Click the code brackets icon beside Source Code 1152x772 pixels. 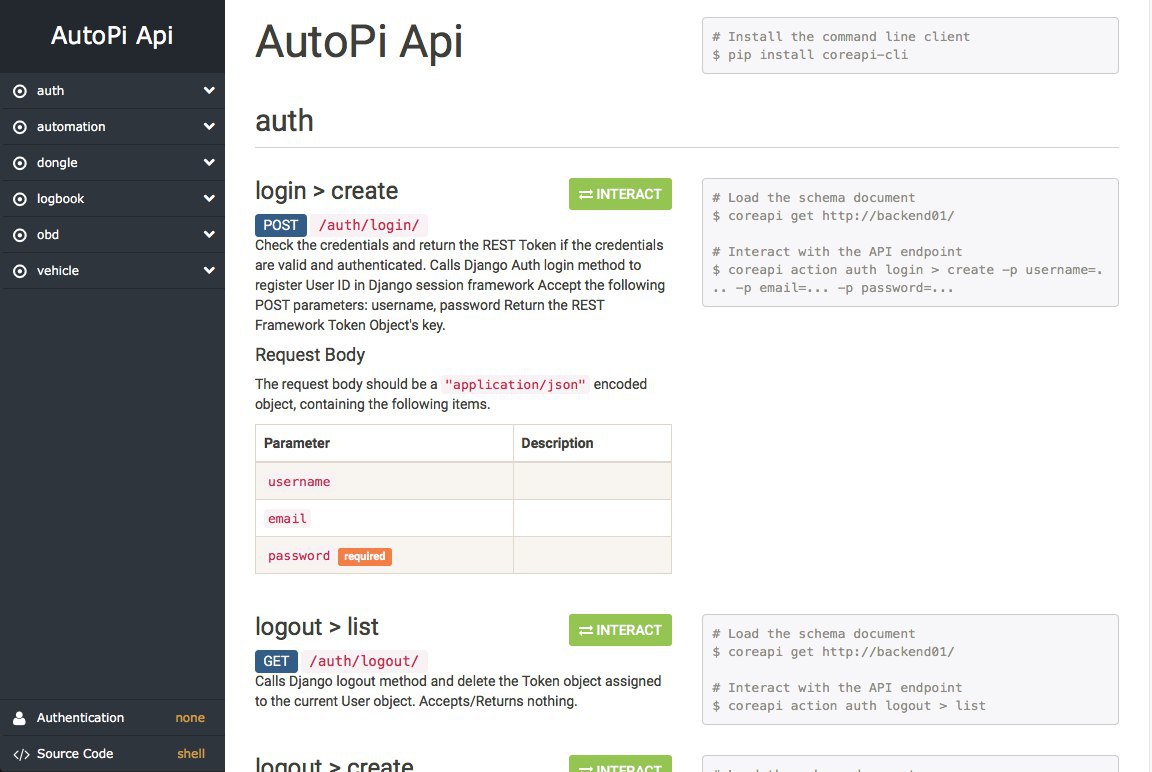(21, 754)
